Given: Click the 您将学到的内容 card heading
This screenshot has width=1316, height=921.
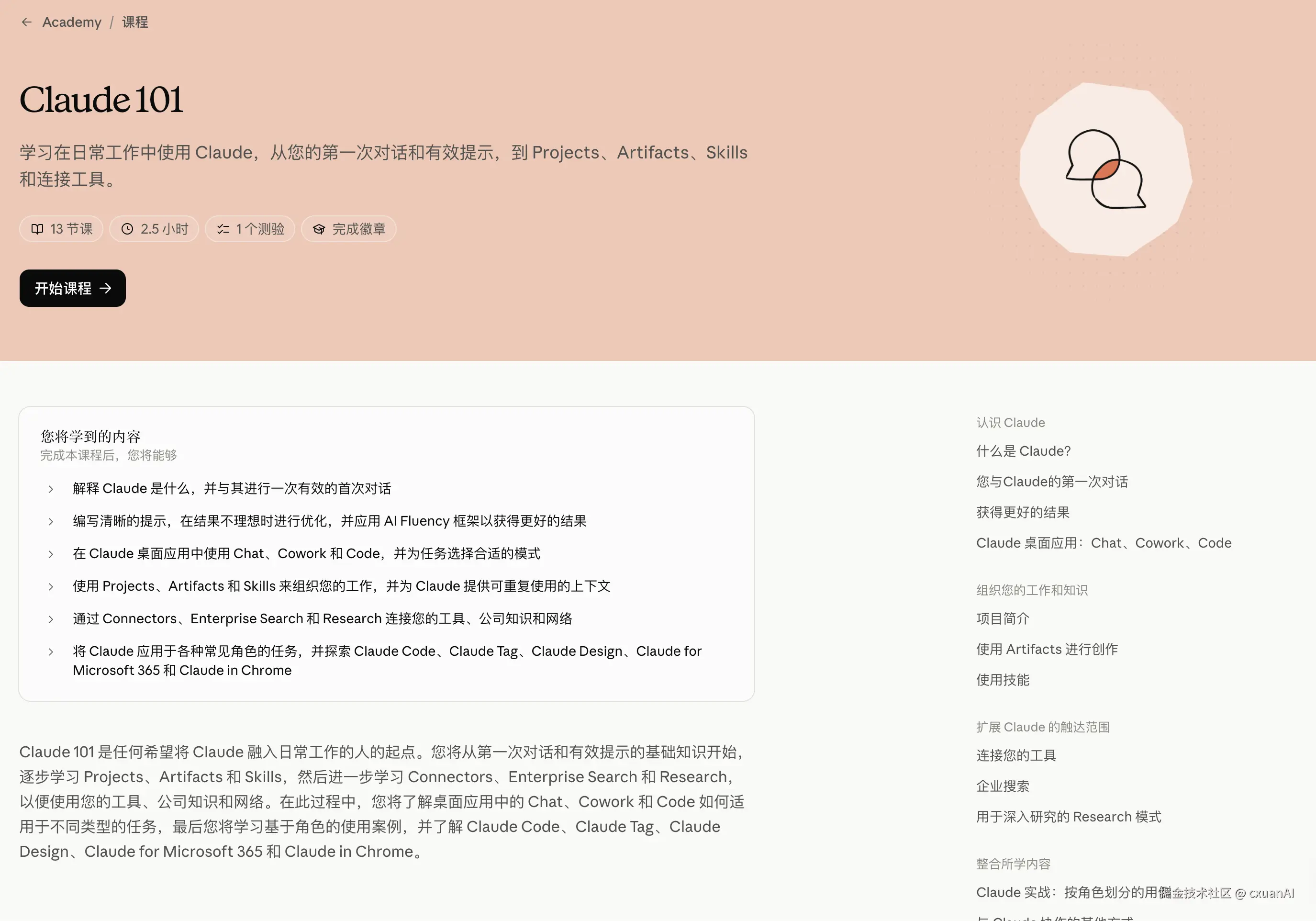Looking at the screenshot, I should coord(90,437).
